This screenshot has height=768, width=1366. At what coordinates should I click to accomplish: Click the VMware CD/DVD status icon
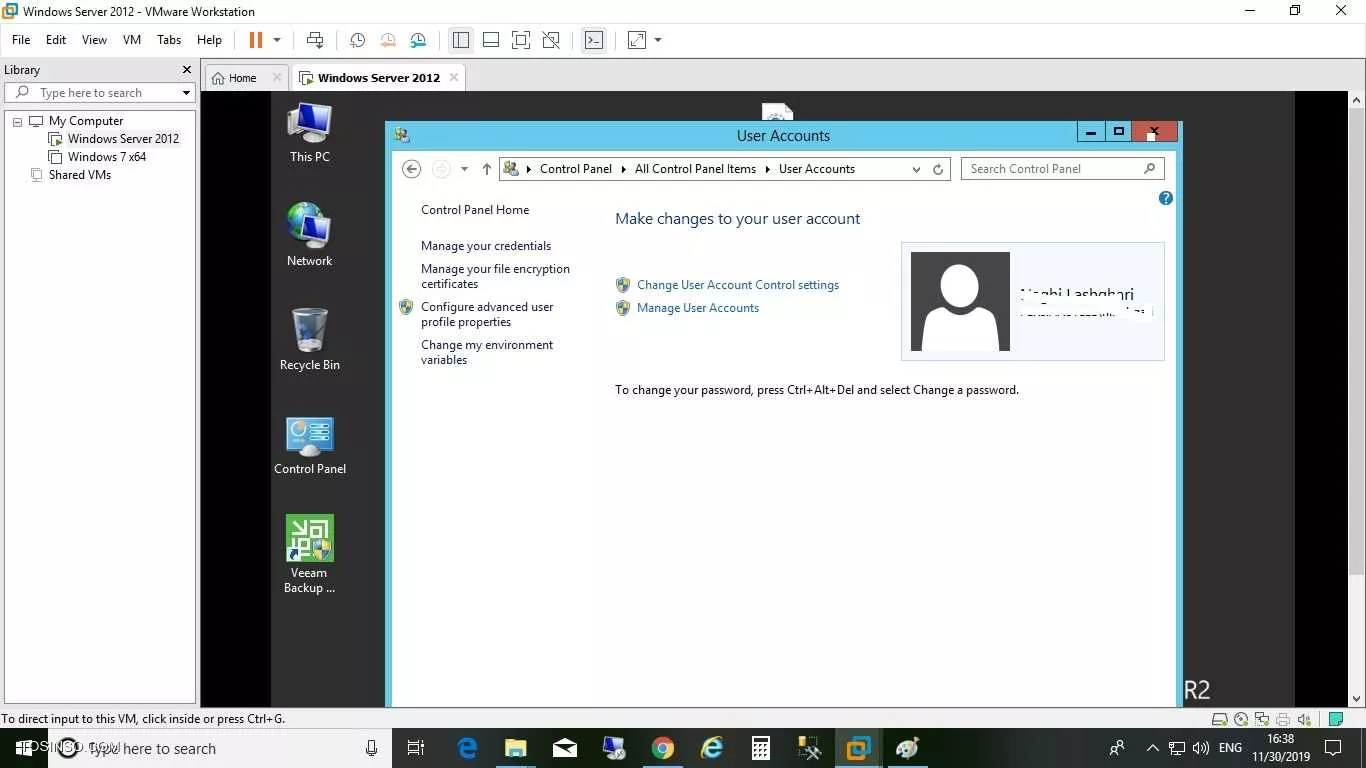coord(1241,719)
